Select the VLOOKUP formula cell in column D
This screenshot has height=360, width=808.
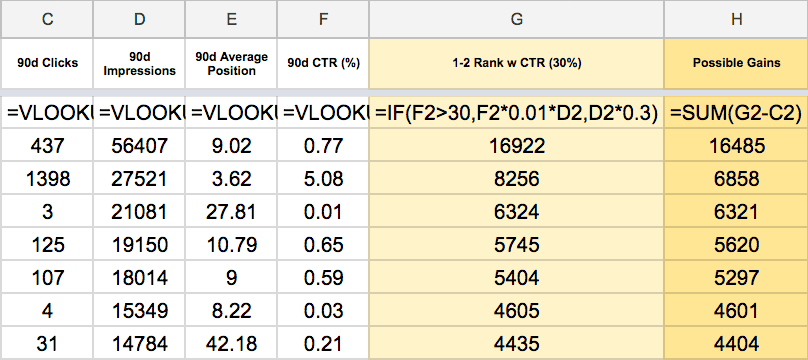pos(139,113)
